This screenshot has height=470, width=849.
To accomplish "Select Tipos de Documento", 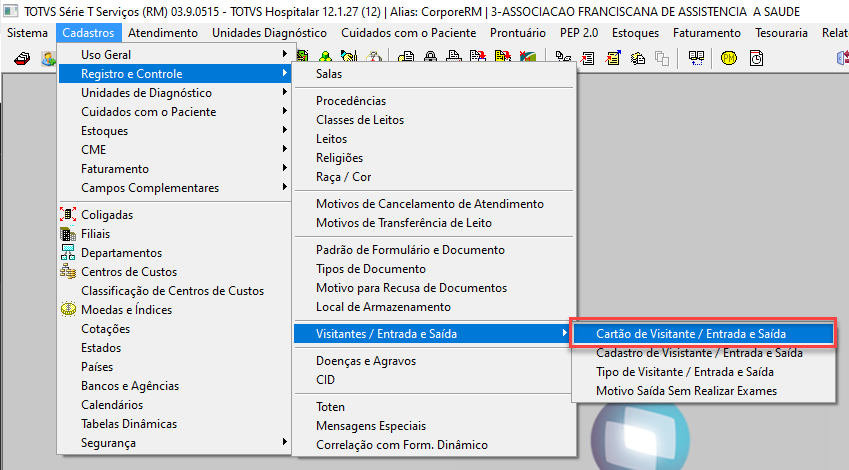I will (x=434, y=269).
